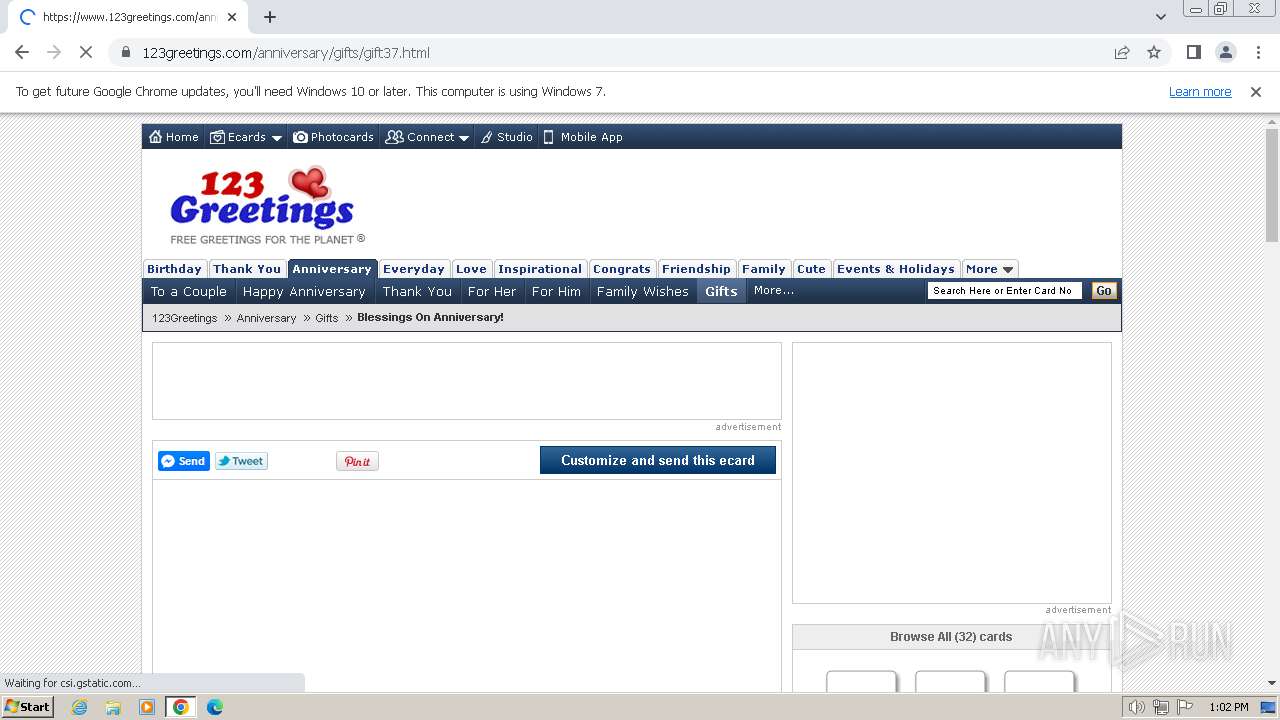The height and width of the screenshot is (720, 1280).
Task: Select the Birthday category tab
Action: pos(174,269)
